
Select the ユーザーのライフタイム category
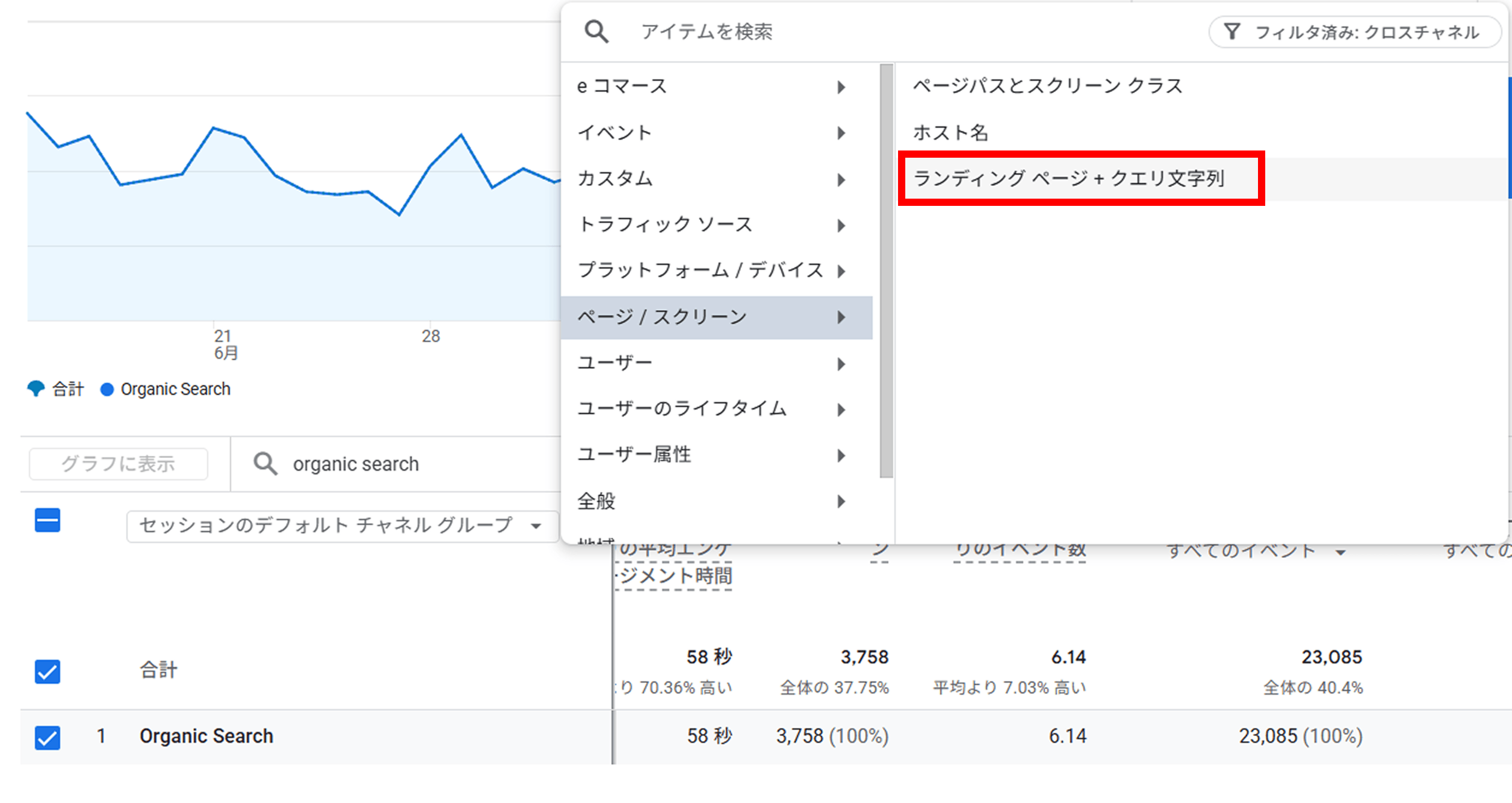tap(716, 409)
